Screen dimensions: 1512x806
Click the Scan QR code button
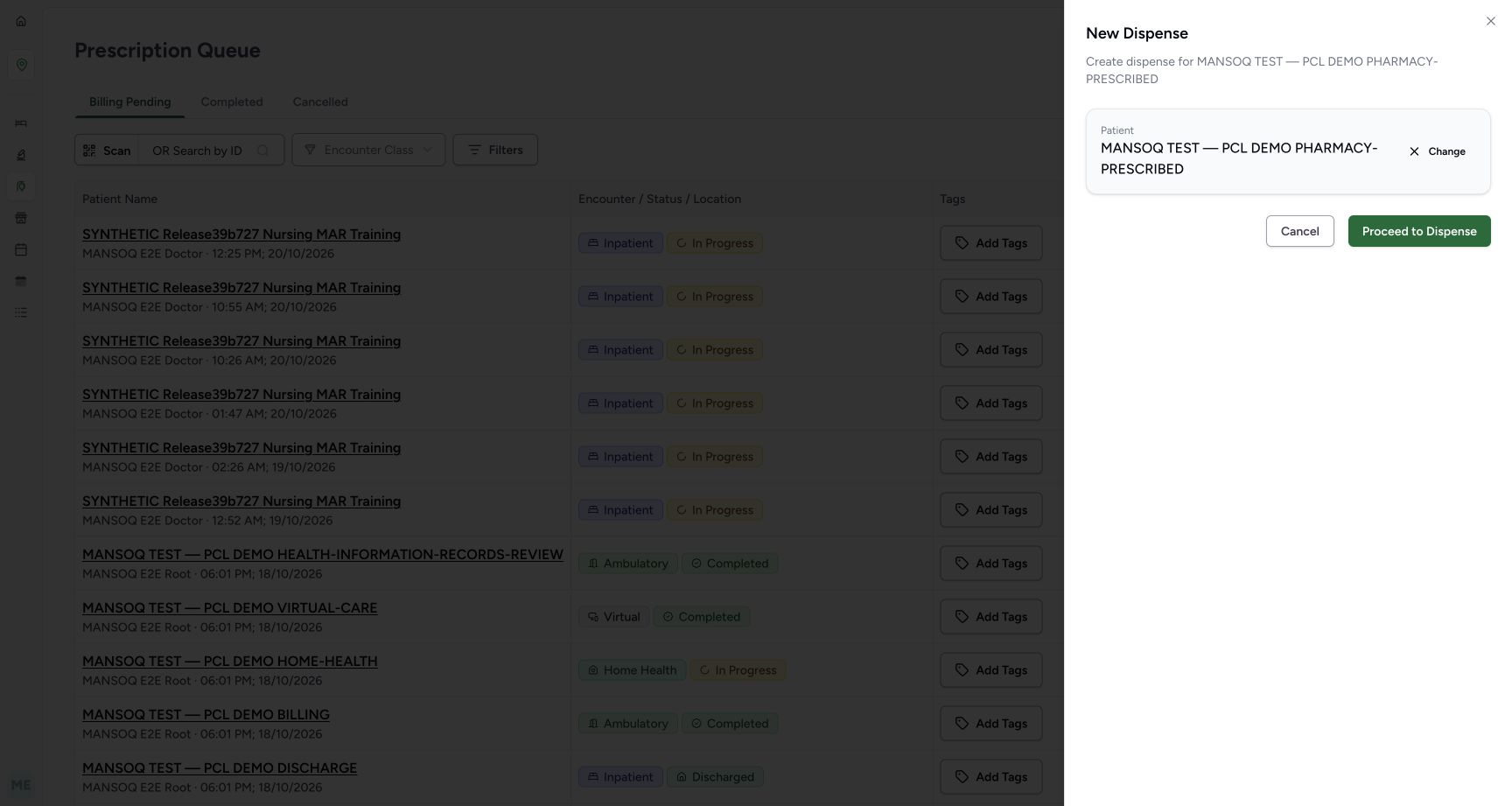point(107,151)
